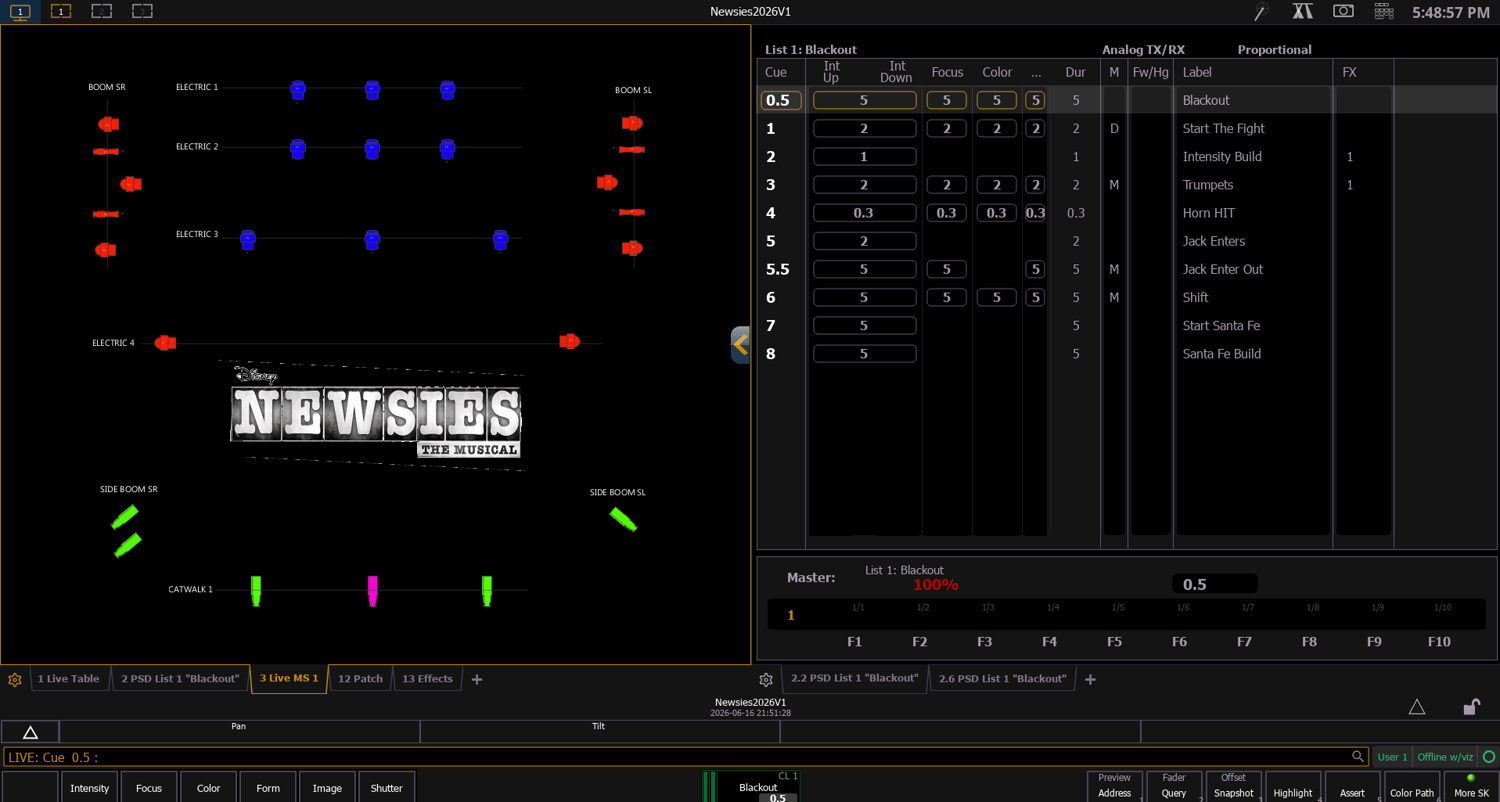
Task: Toggle the padlock lock icon
Action: point(1471,707)
